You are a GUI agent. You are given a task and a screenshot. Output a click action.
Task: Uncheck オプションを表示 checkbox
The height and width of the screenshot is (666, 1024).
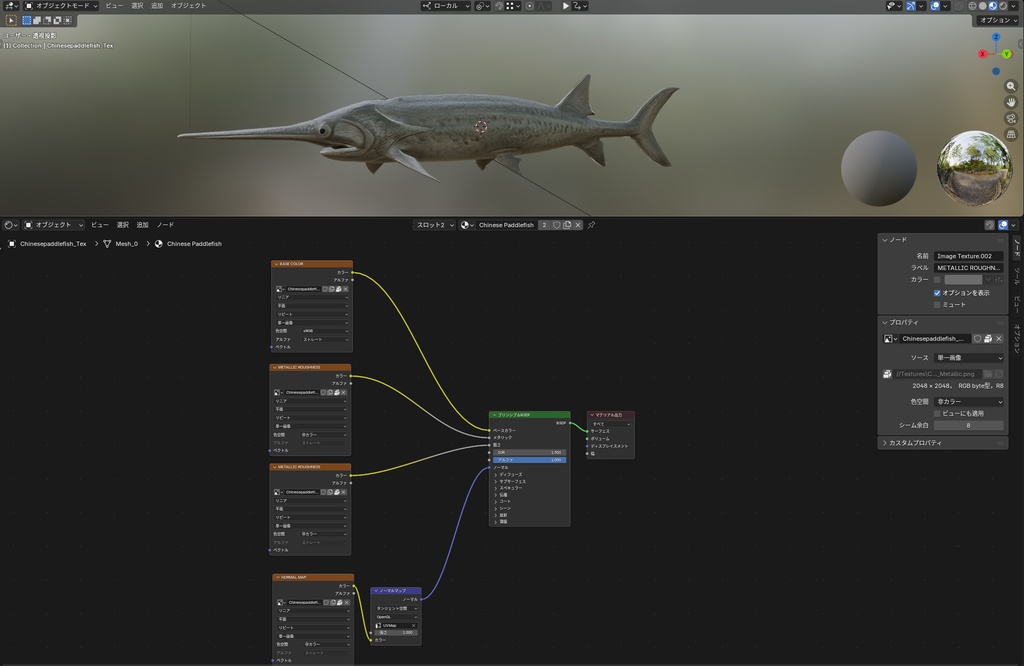pyautogui.click(x=937, y=293)
